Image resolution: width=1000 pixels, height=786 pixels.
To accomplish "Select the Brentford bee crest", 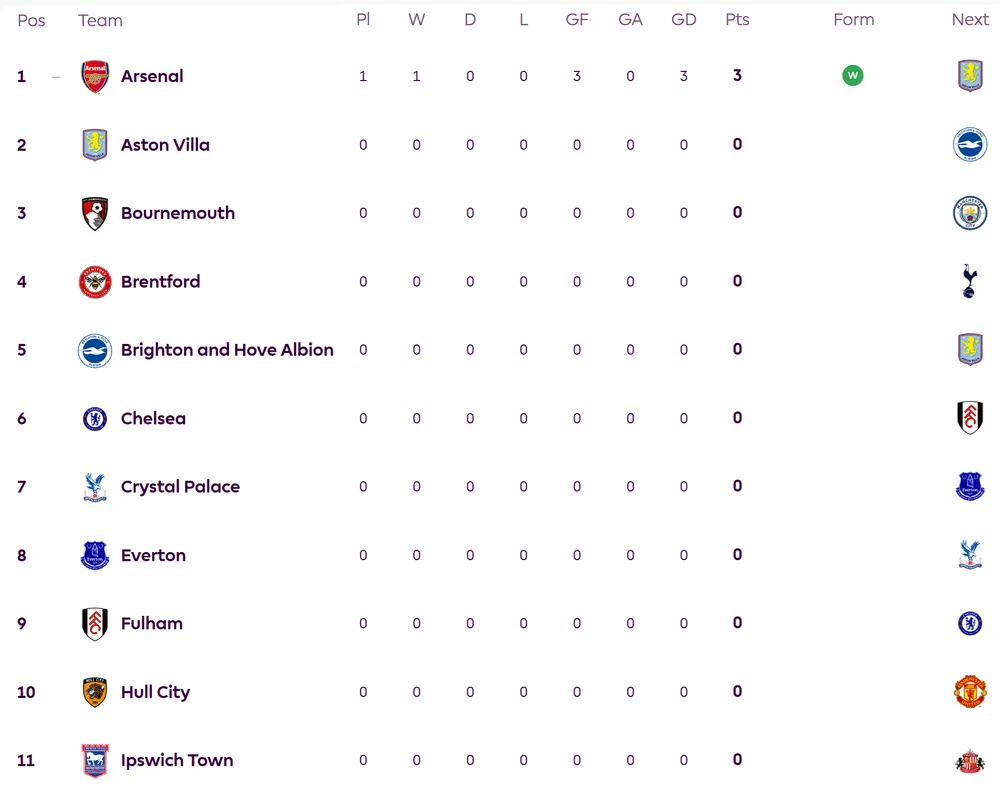I will point(95,281).
